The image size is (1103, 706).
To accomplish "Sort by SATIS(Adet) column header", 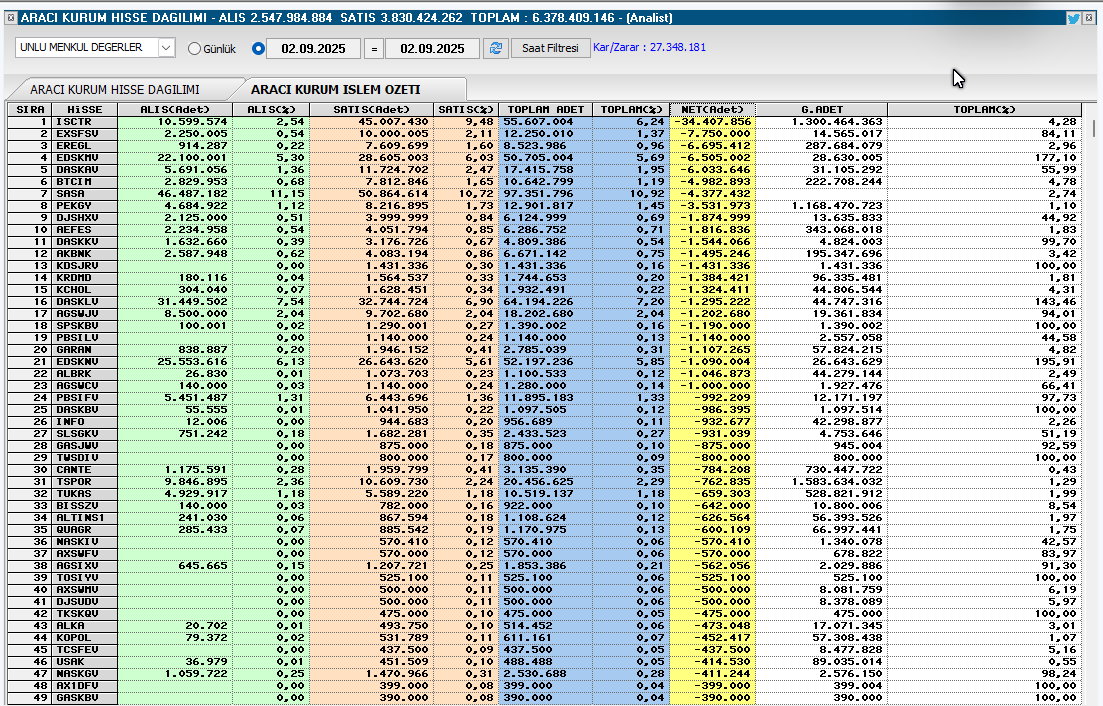I will pos(371,110).
